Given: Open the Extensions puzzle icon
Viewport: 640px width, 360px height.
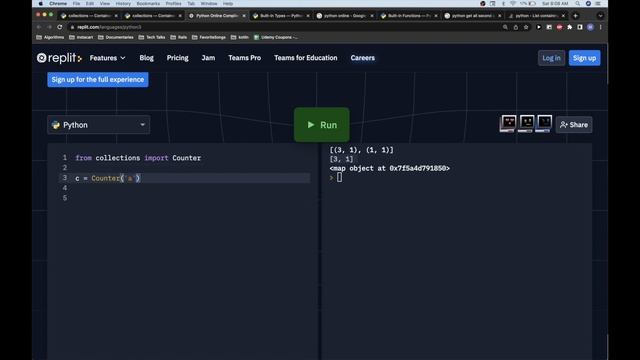Looking at the screenshot, I should coord(570,27).
